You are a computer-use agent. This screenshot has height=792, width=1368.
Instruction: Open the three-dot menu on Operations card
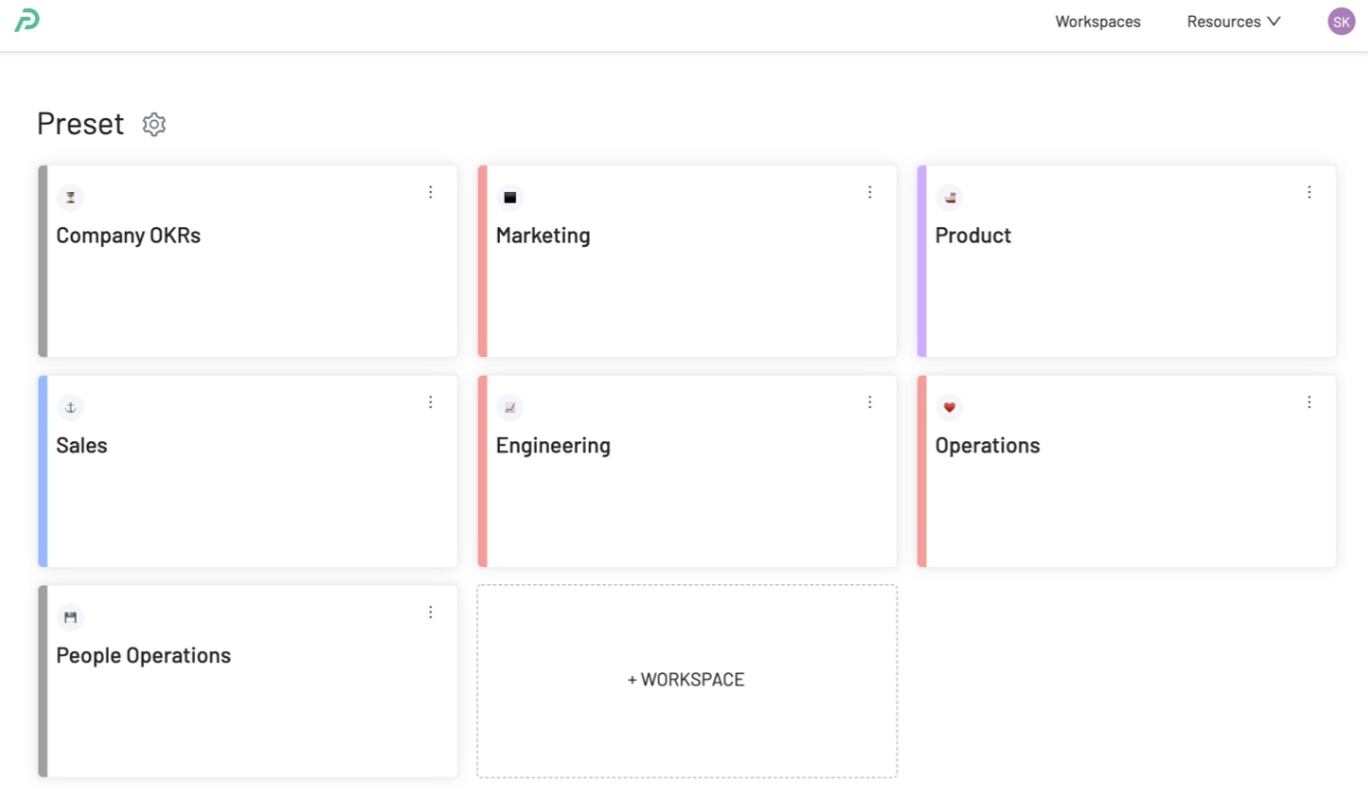[1309, 402]
